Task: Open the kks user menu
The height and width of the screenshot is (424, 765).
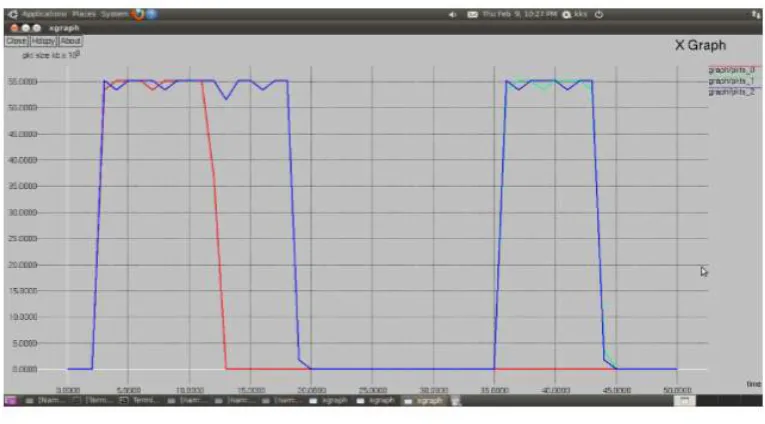Action: coord(575,15)
